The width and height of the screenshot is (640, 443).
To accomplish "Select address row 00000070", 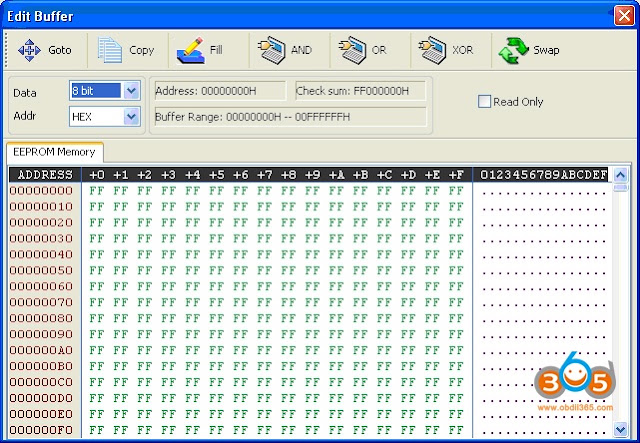I will [41, 302].
